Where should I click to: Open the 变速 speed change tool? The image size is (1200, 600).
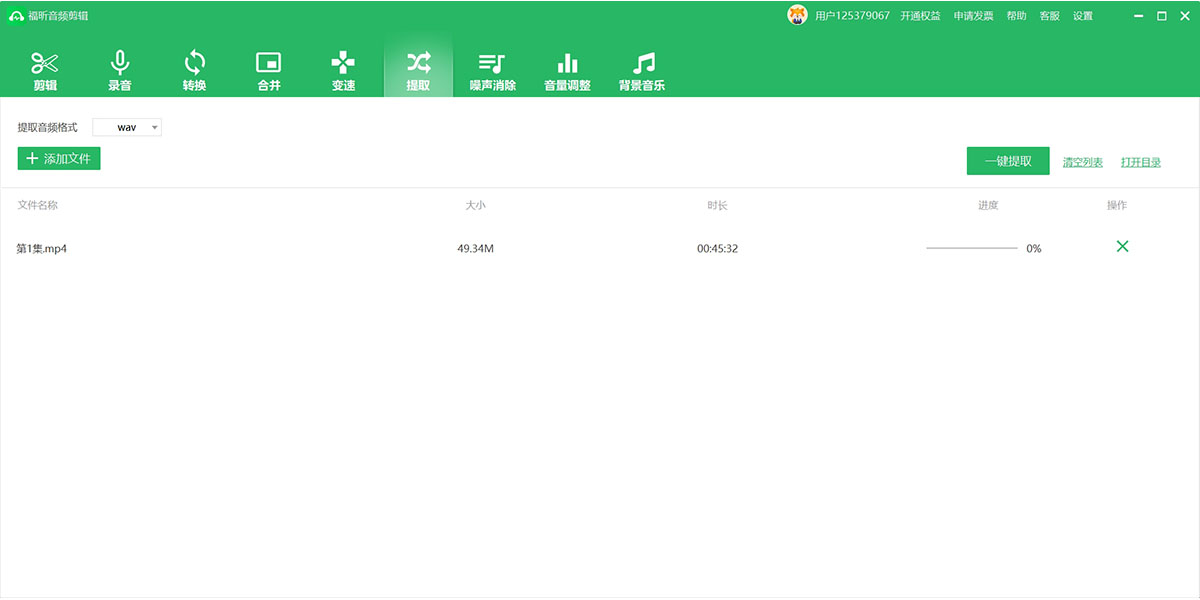[x=343, y=70]
